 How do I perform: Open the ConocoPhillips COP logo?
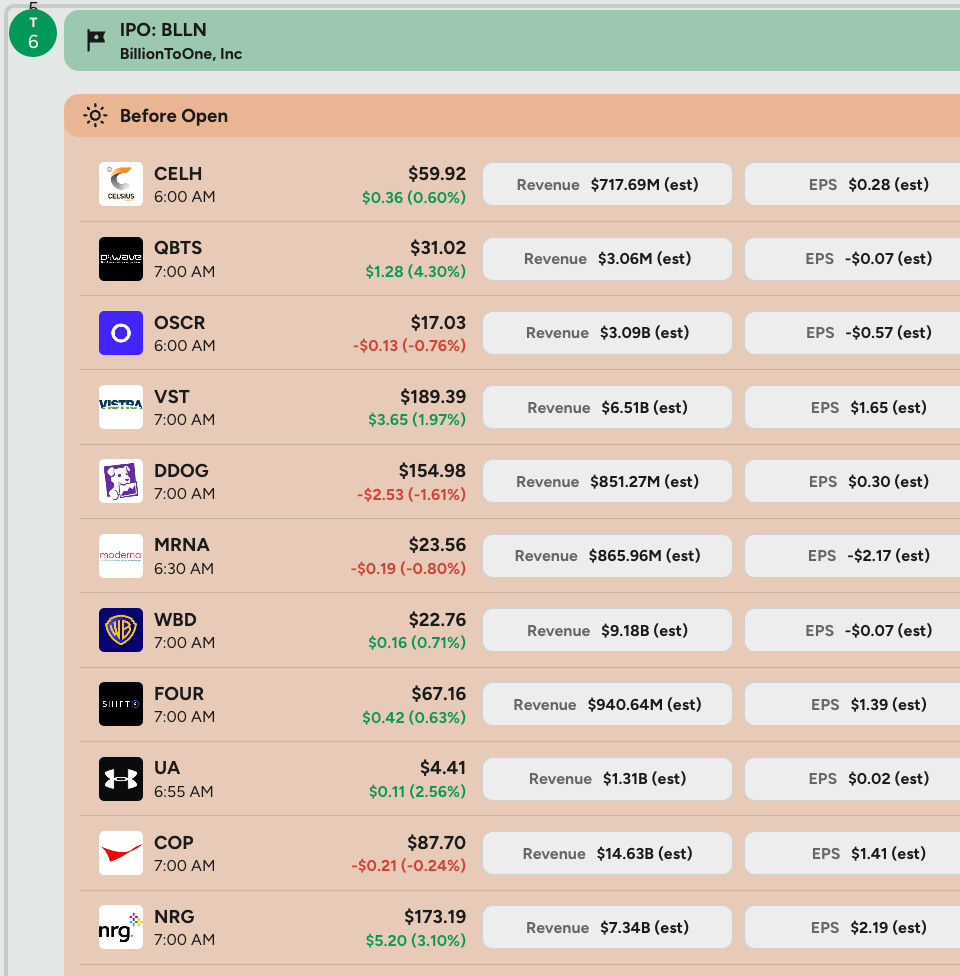click(x=121, y=853)
